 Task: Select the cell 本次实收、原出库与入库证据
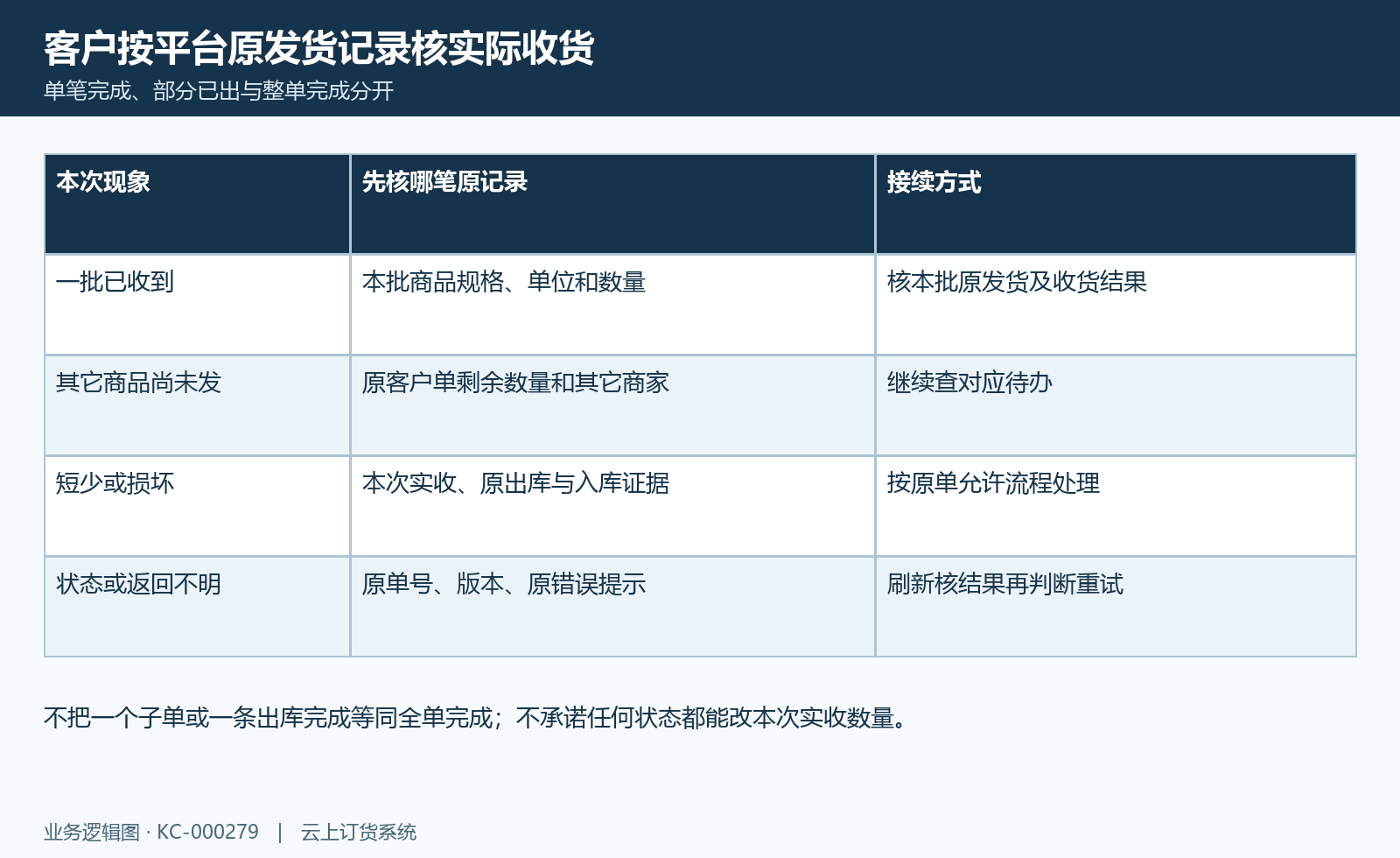(612, 506)
